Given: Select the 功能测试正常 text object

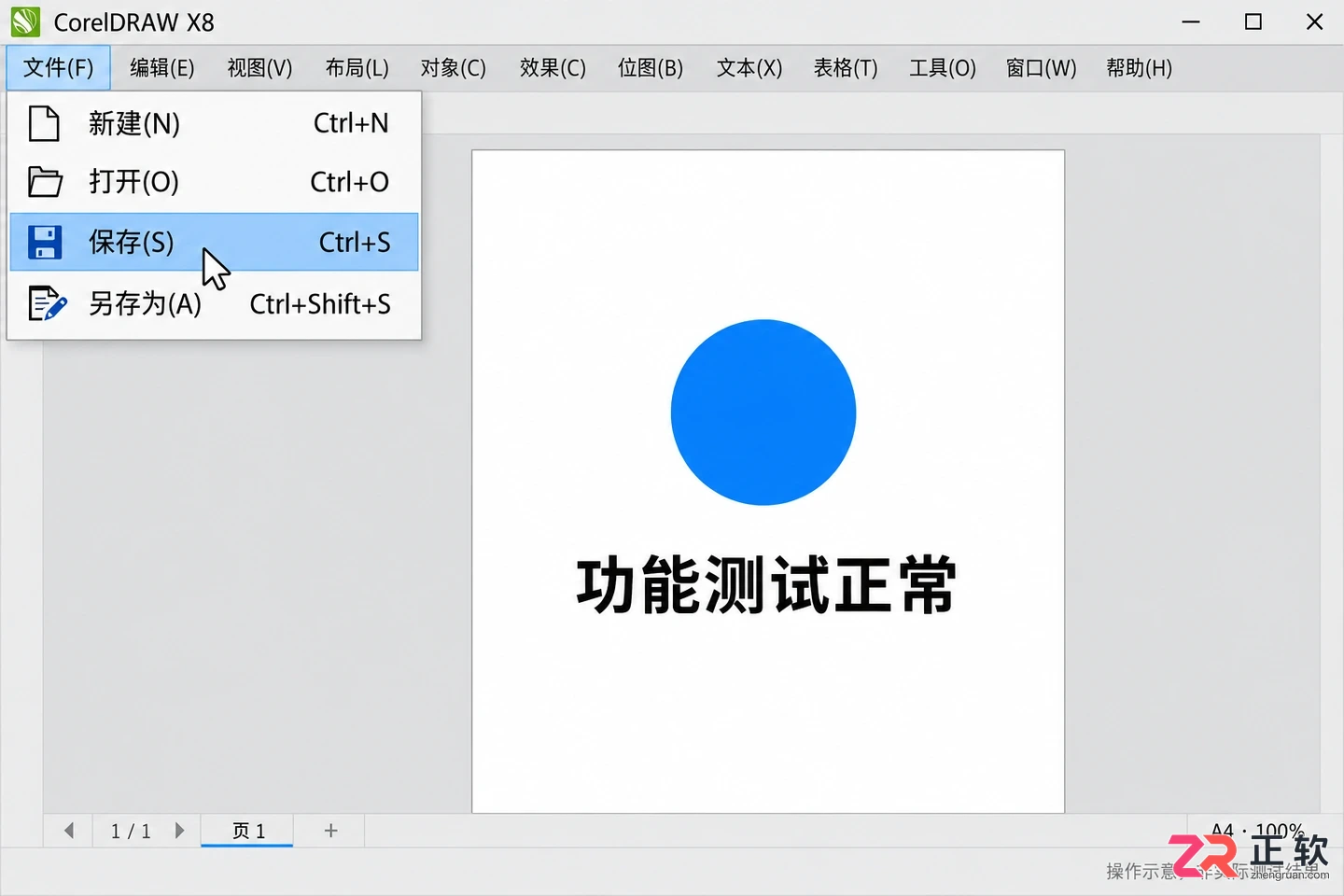Looking at the screenshot, I should click(766, 586).
